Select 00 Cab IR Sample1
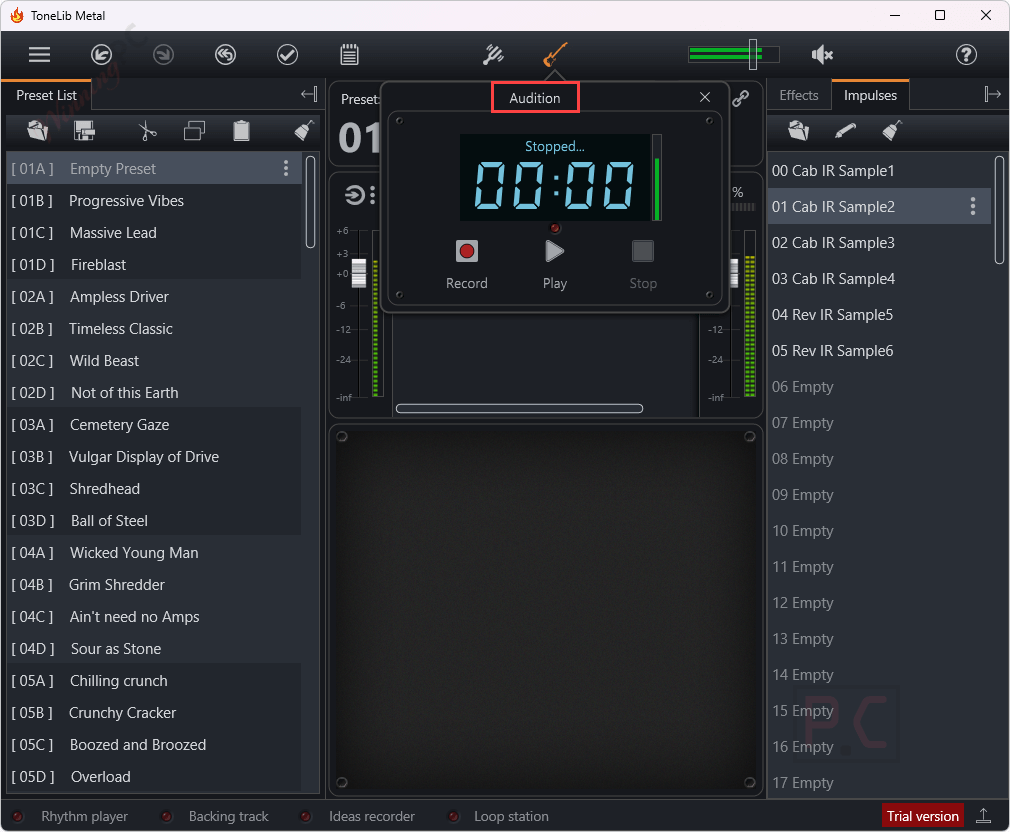This screenshot has height=832, width=1010. [879, 171]
